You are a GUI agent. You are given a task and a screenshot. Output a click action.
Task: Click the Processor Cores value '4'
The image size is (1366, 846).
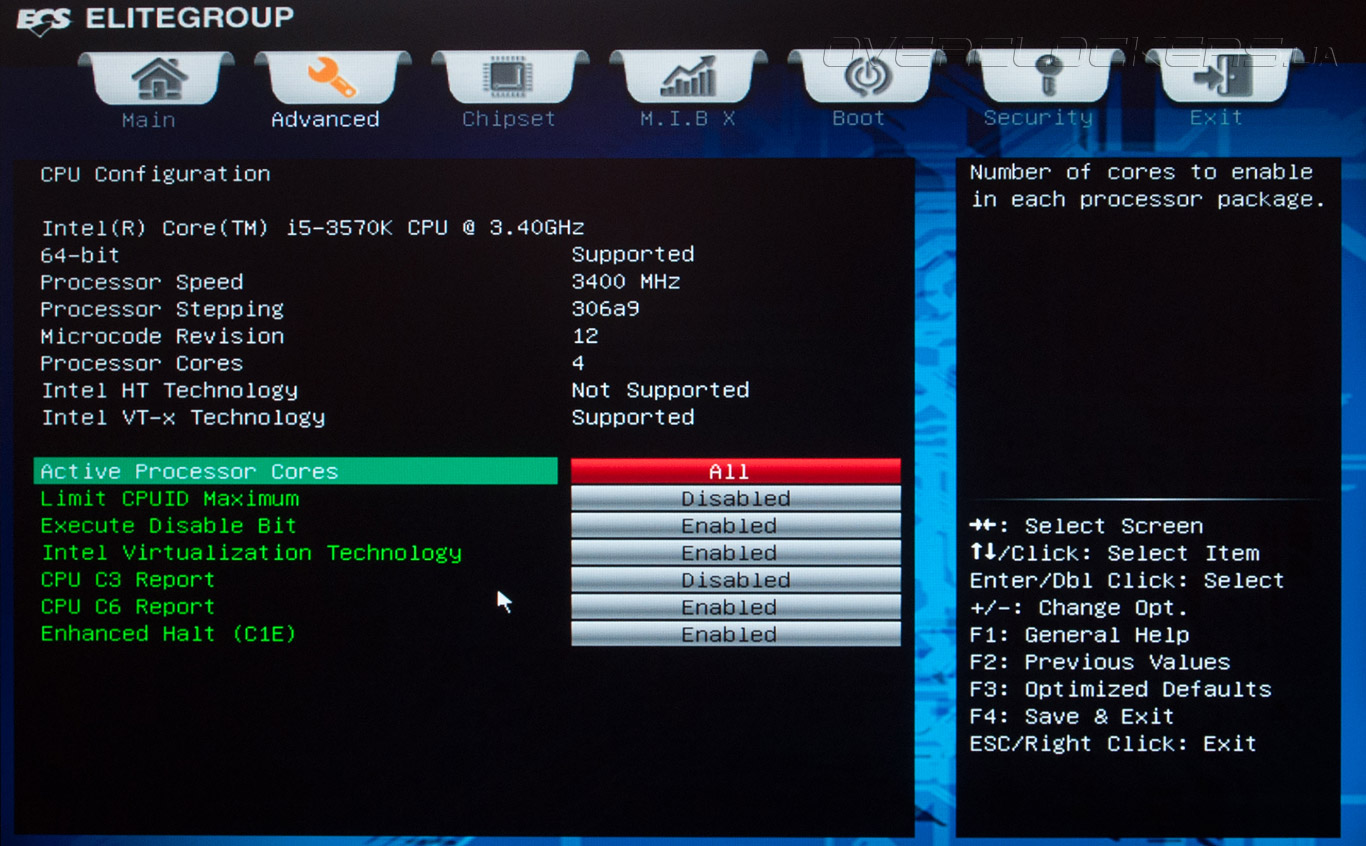tap(578, 363)
